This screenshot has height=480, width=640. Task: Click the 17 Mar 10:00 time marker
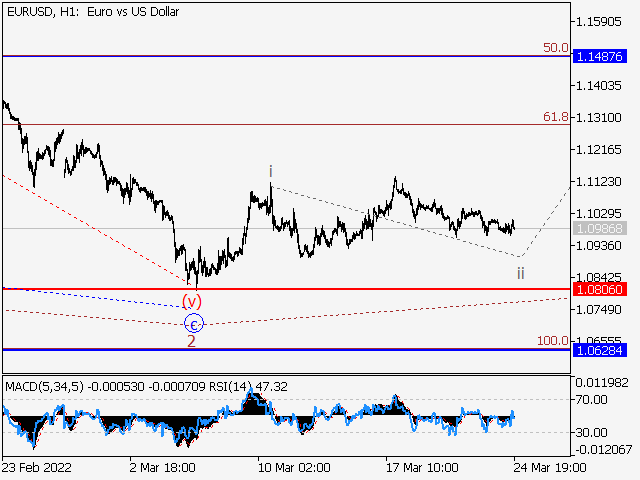[422, 467]
